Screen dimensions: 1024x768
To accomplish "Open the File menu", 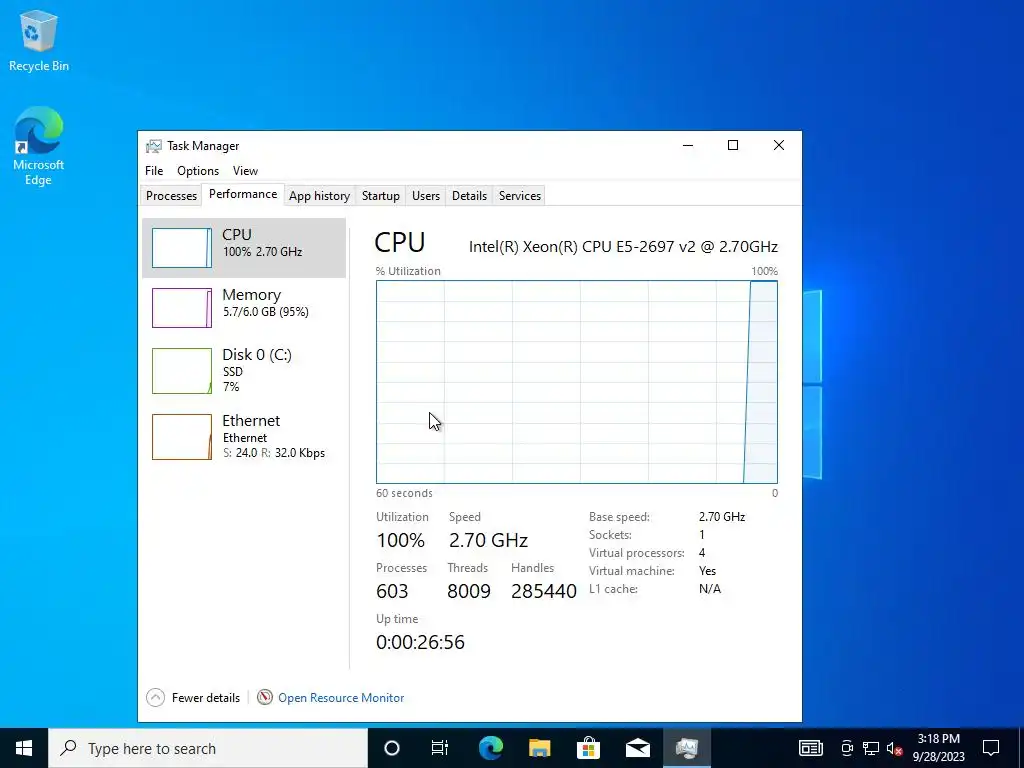I will pos(154,170).
